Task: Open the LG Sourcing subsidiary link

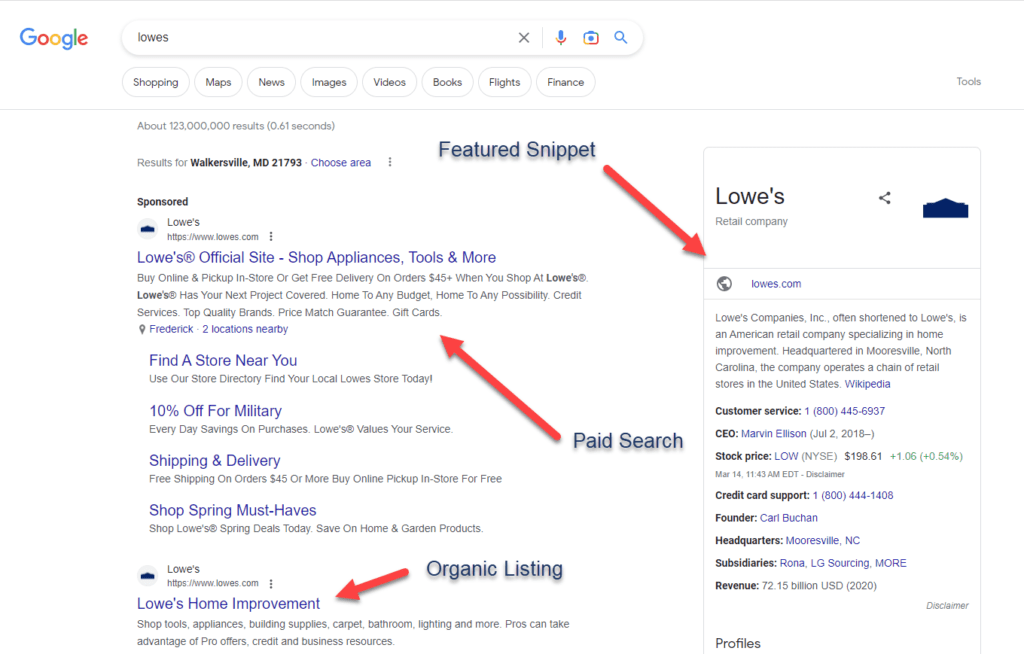Action: click(x=840, y=563)
